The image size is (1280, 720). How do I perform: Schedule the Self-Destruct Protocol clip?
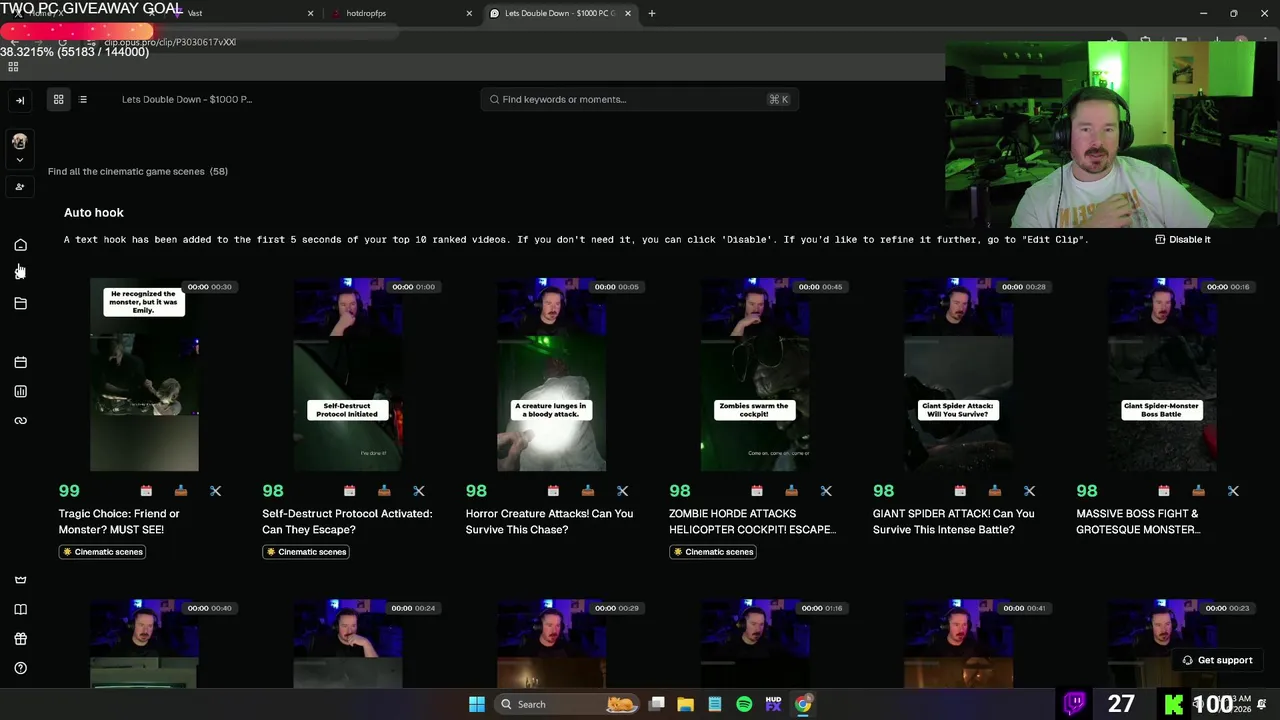point(349,491)
